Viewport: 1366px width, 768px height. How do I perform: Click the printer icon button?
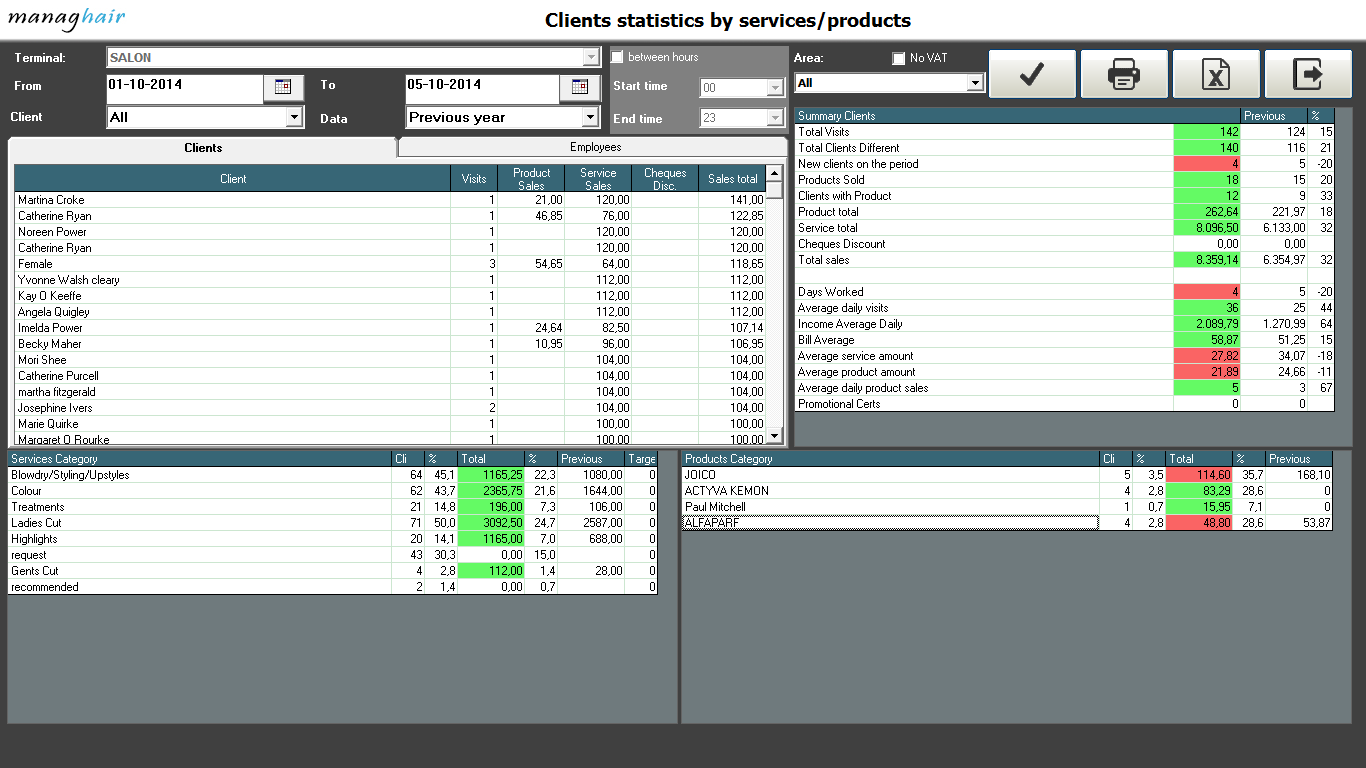pos(1124,74)
